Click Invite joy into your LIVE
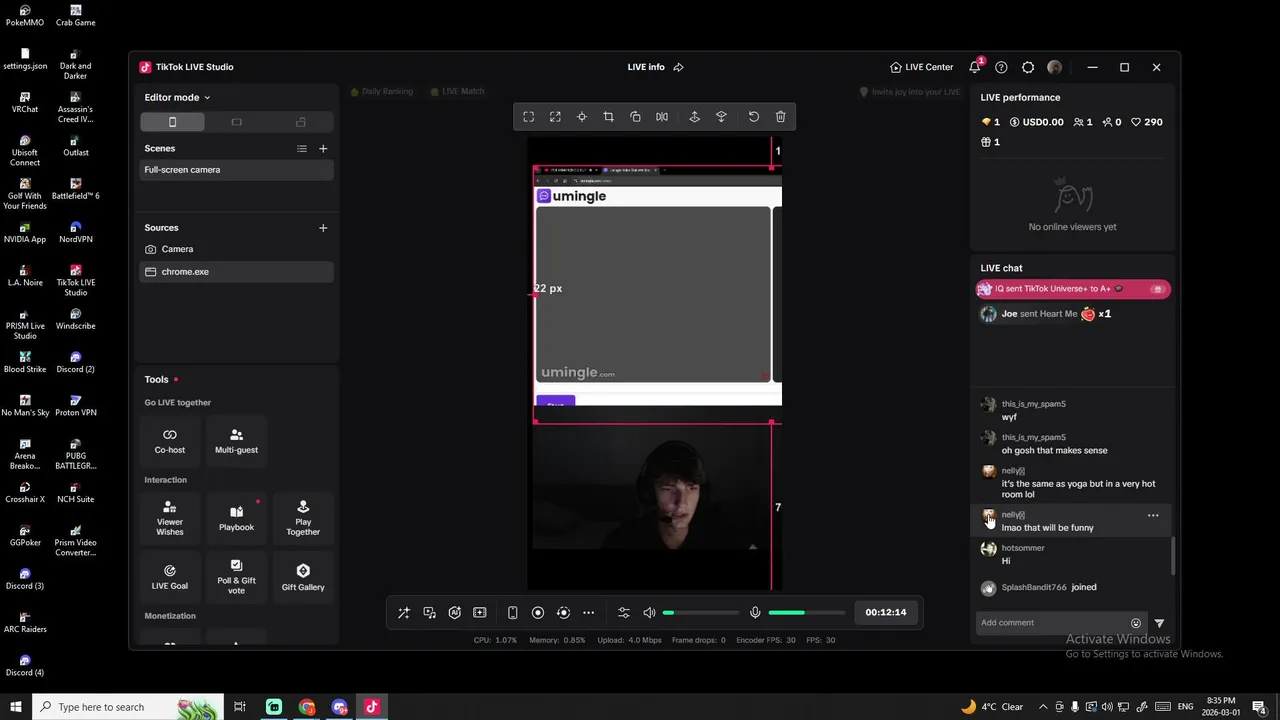The width and height of the screenshot is (1280, 720). (x=910, y=91)
